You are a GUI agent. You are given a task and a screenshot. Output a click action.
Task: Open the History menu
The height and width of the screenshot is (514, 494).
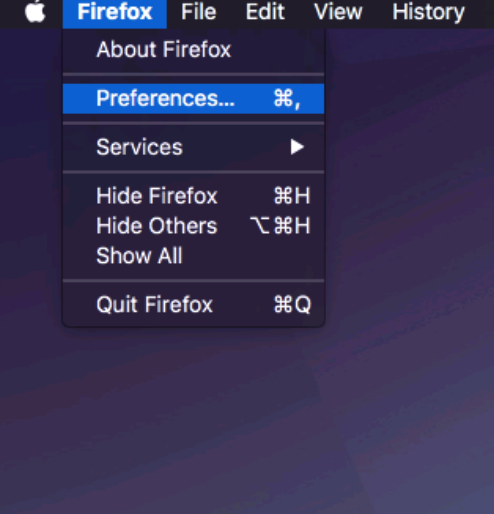(428, 13)
